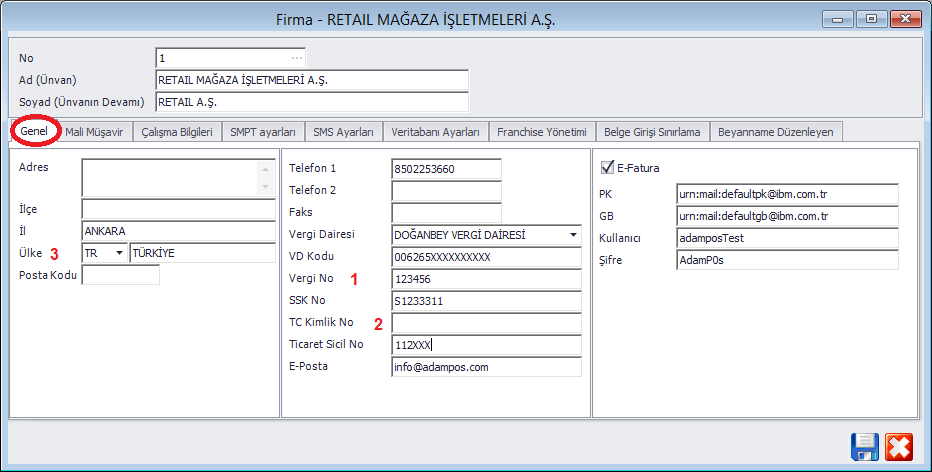Save the company record with the floppy disk icon
The image size is (932, 472).
pos(865,447)
